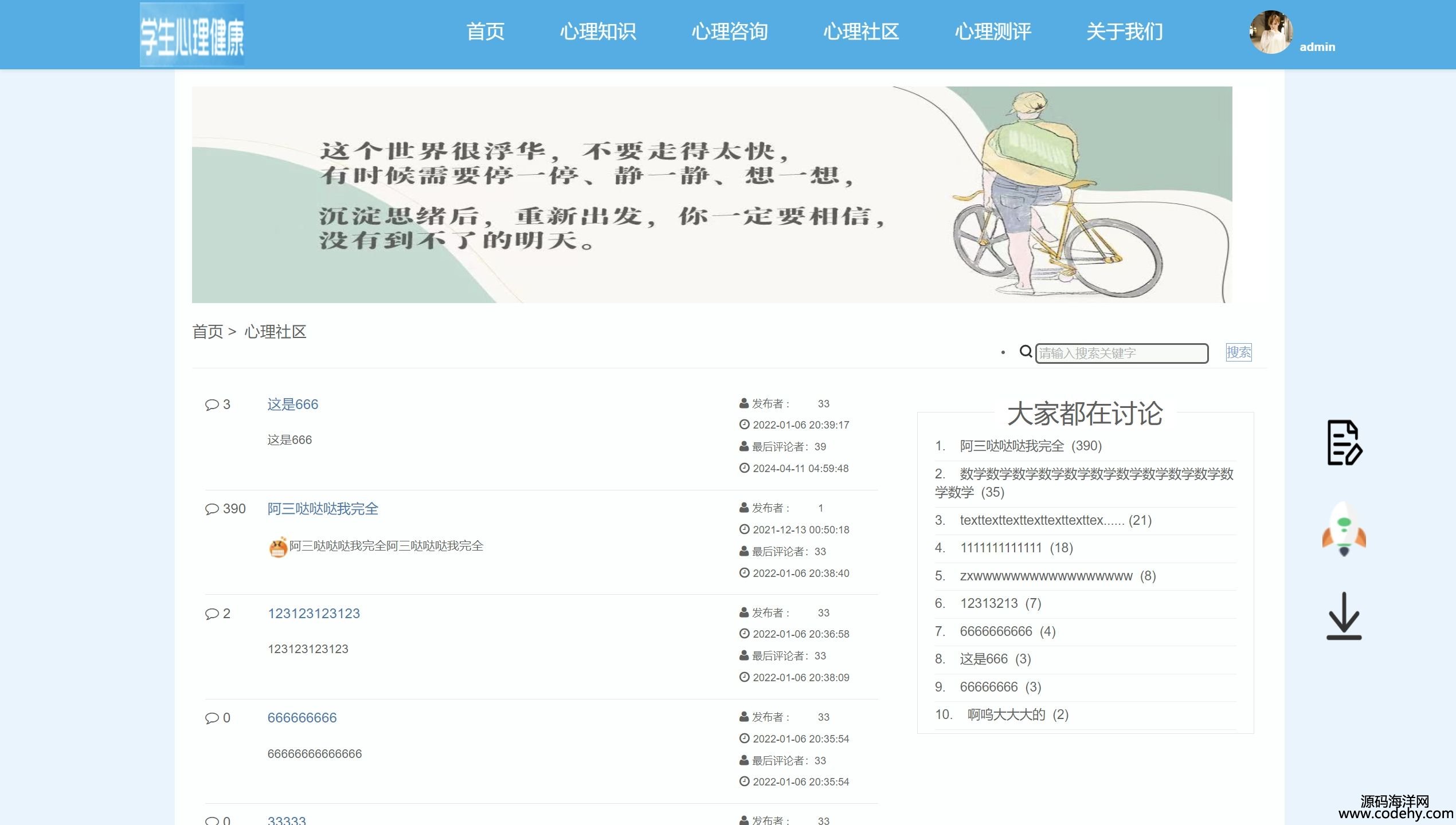
Task: Click the user icon beside 最后评论者: 39
Action: pos(744,446)
